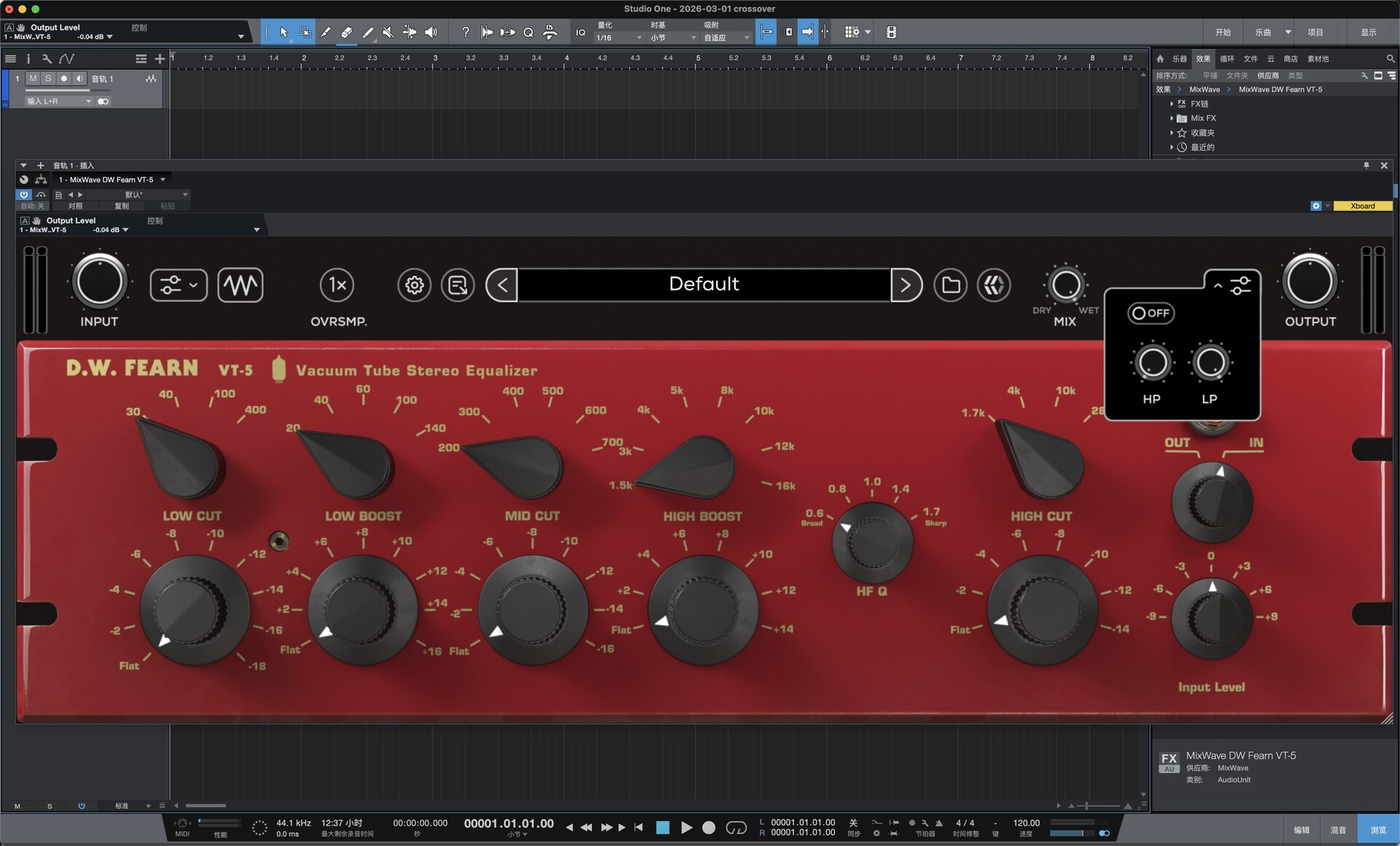Image resolution: width=1400 pixels, height=846 pixels.
Task: Solo track 音轨 1 with the S button
Action: pyautogui.click(x=47, y=79)
